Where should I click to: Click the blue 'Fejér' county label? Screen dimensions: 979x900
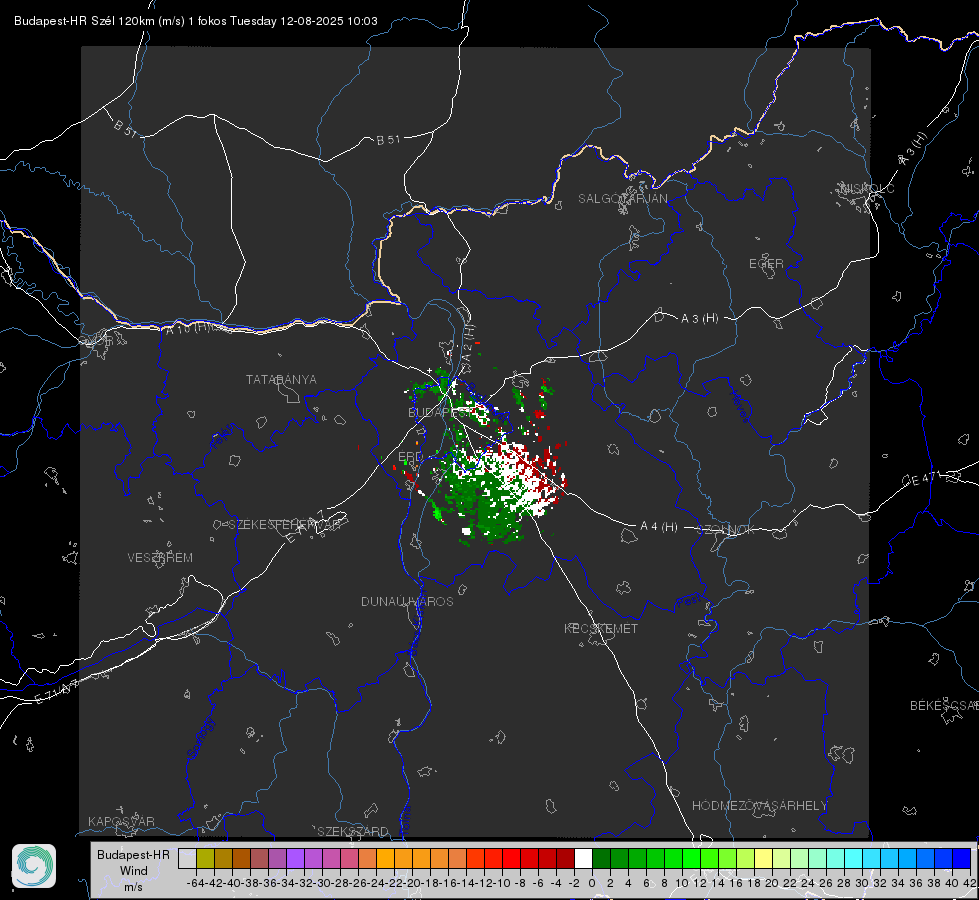click(224, 437)
